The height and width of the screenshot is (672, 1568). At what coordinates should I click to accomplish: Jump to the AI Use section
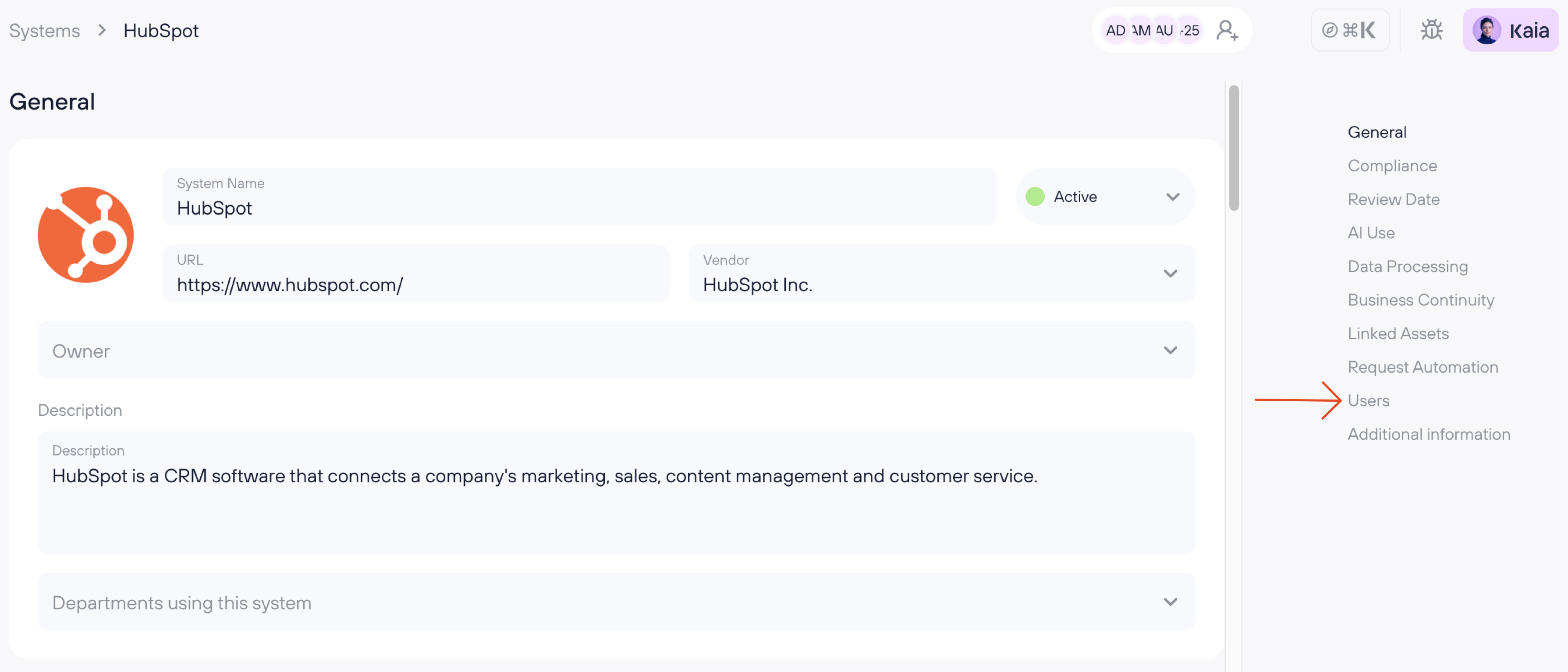tap(1371, 233)
